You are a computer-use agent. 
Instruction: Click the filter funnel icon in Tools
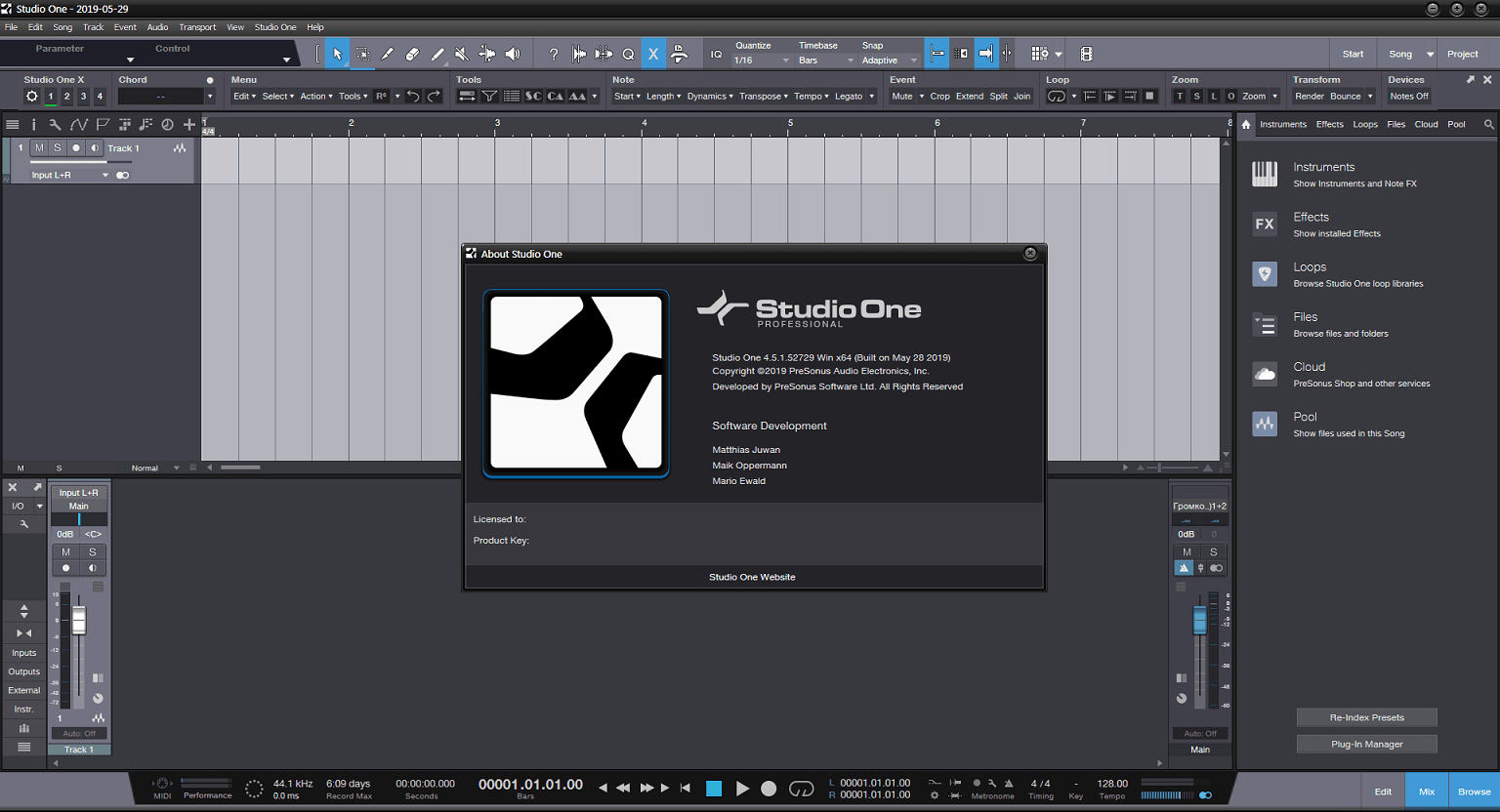[489, 96]
